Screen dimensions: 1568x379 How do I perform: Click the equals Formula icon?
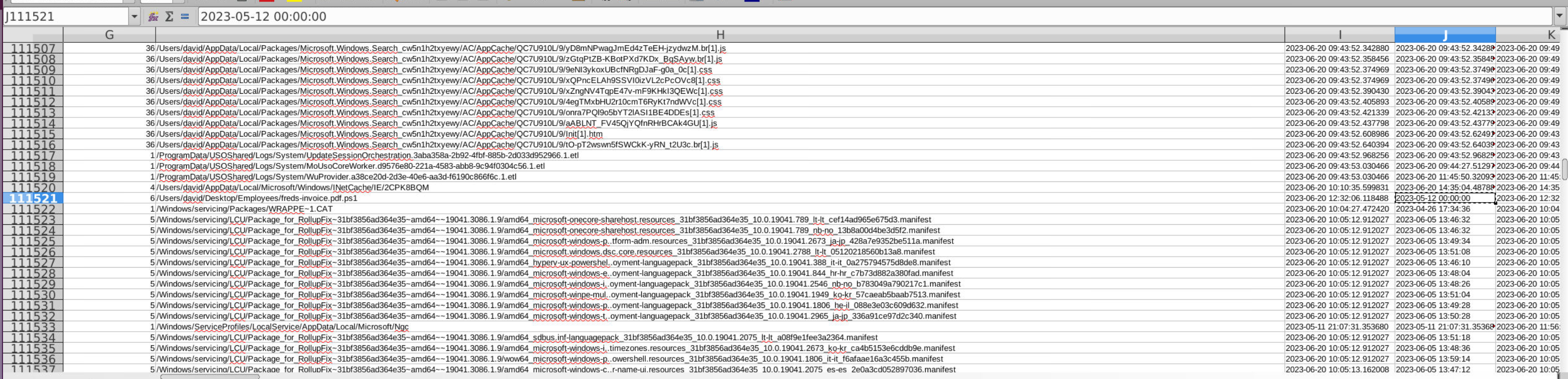[x=184, y=17]
